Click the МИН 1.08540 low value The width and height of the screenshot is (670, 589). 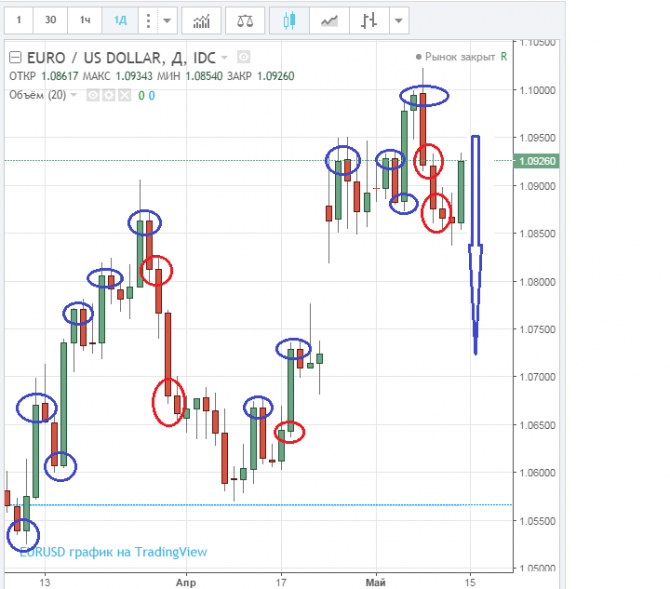click(x=190, y=76)
